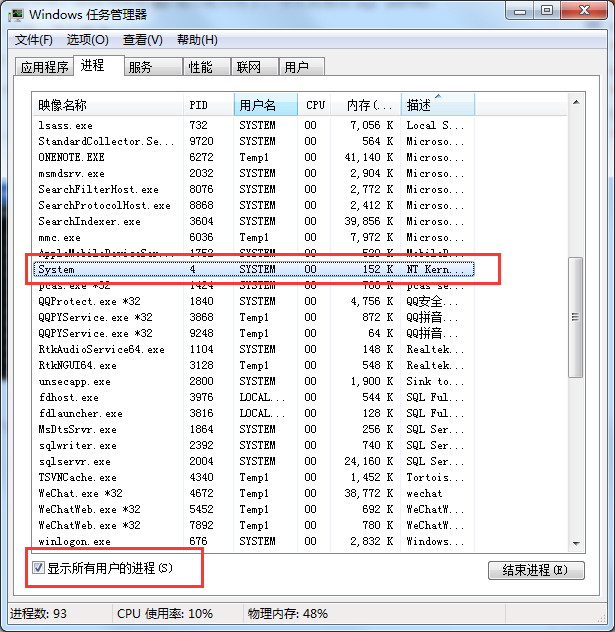Select the StandardCollector.Se... process row

click(254, 141)
